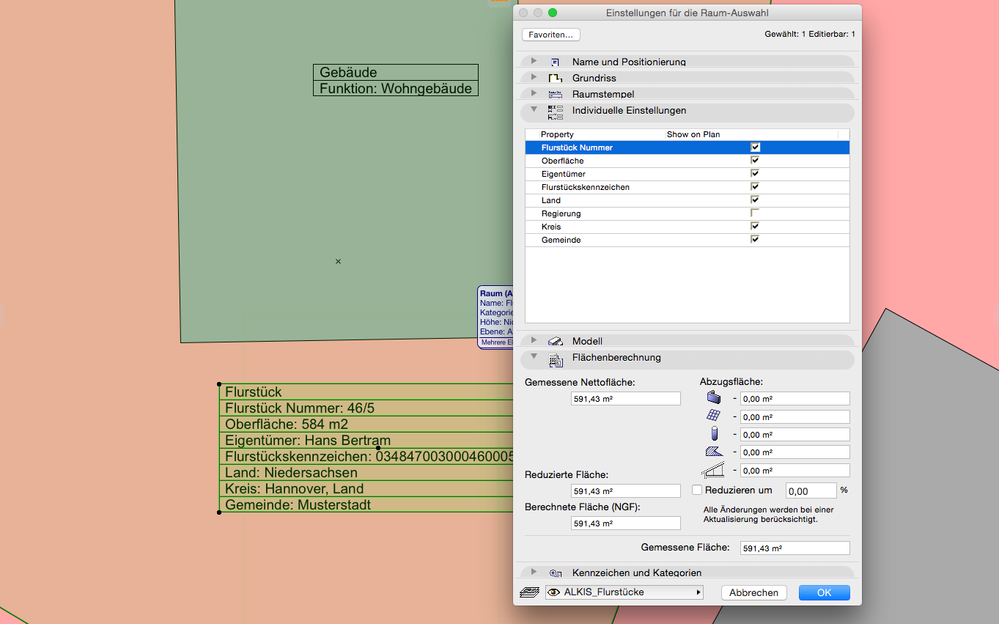This screenshot has width=999, height=624.
Task: Select the Flurstückskennzeichen property row
Action: tap(687, 187)
